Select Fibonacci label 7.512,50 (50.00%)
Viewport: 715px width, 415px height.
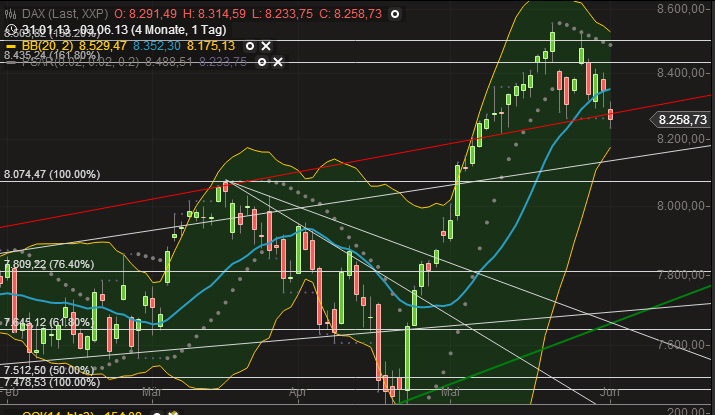point(49,370)
